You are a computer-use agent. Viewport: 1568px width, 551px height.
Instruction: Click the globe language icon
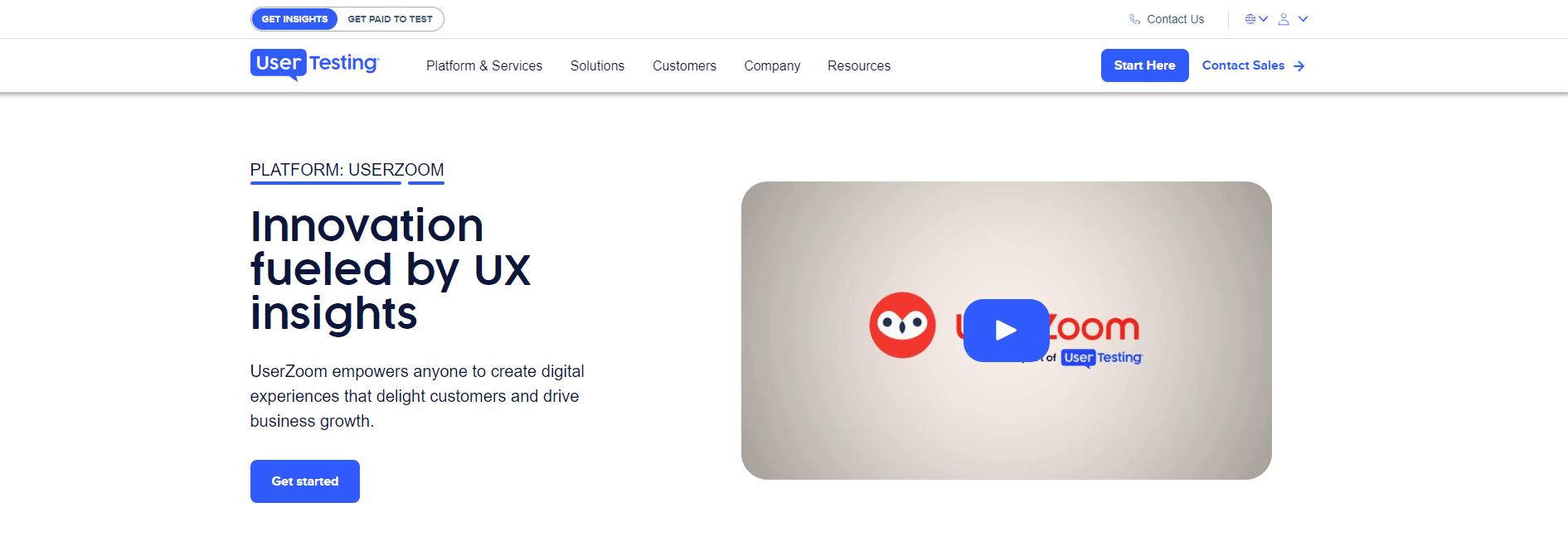[x=1250, y=19]
